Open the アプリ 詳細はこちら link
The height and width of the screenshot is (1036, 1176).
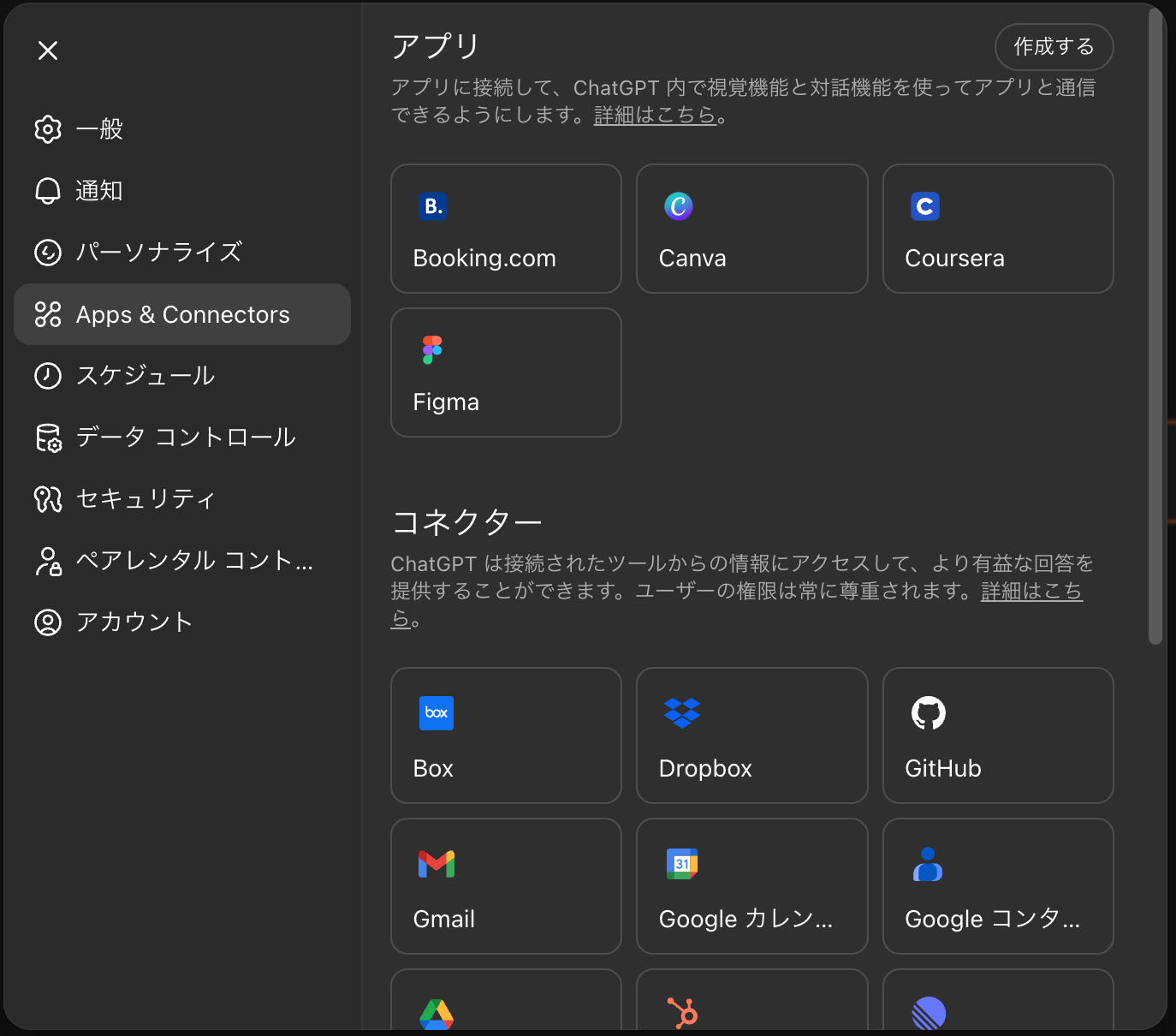pos(655,115)
